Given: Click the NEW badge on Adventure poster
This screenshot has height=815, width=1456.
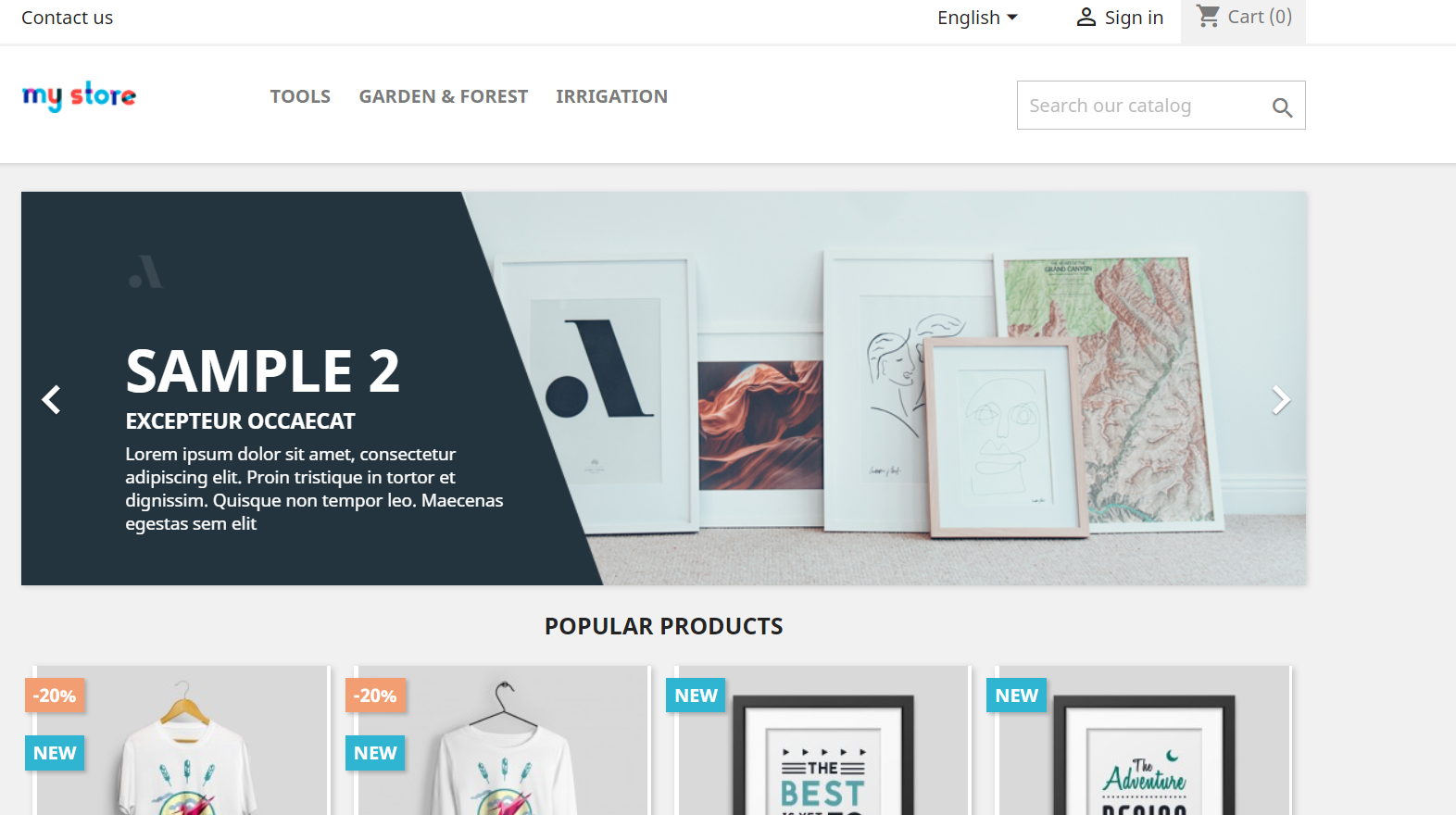Looking at the screenshot, I should pos(1017,696).
